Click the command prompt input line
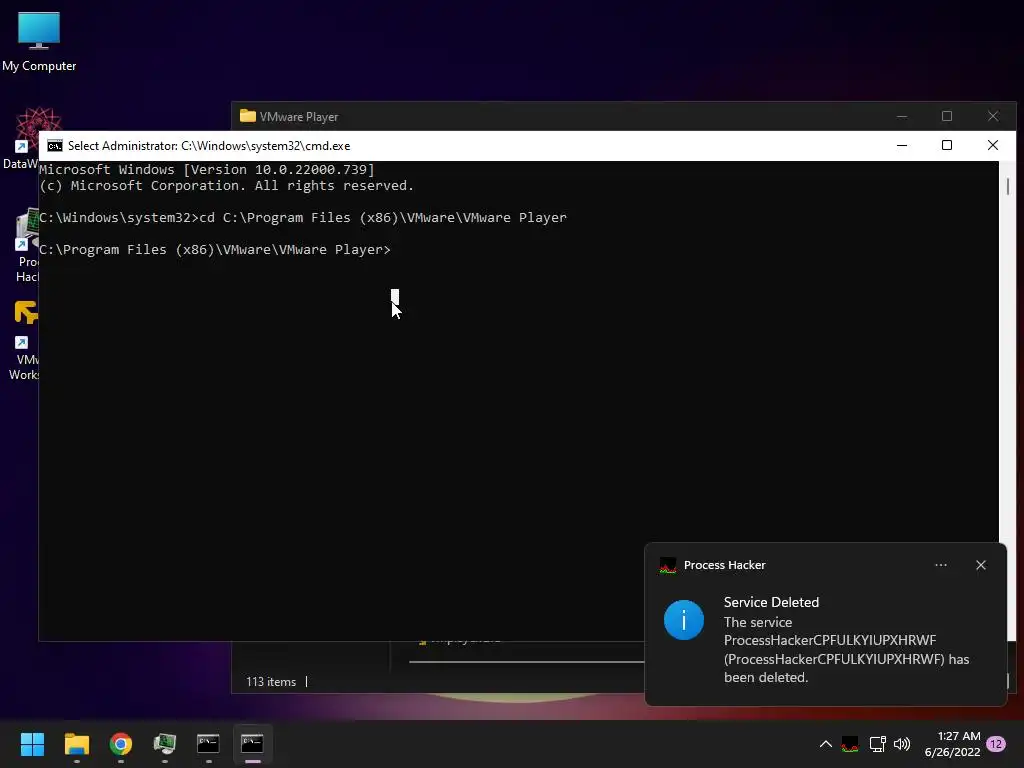This screenshot has height=768, width=1024. point(215,249)
